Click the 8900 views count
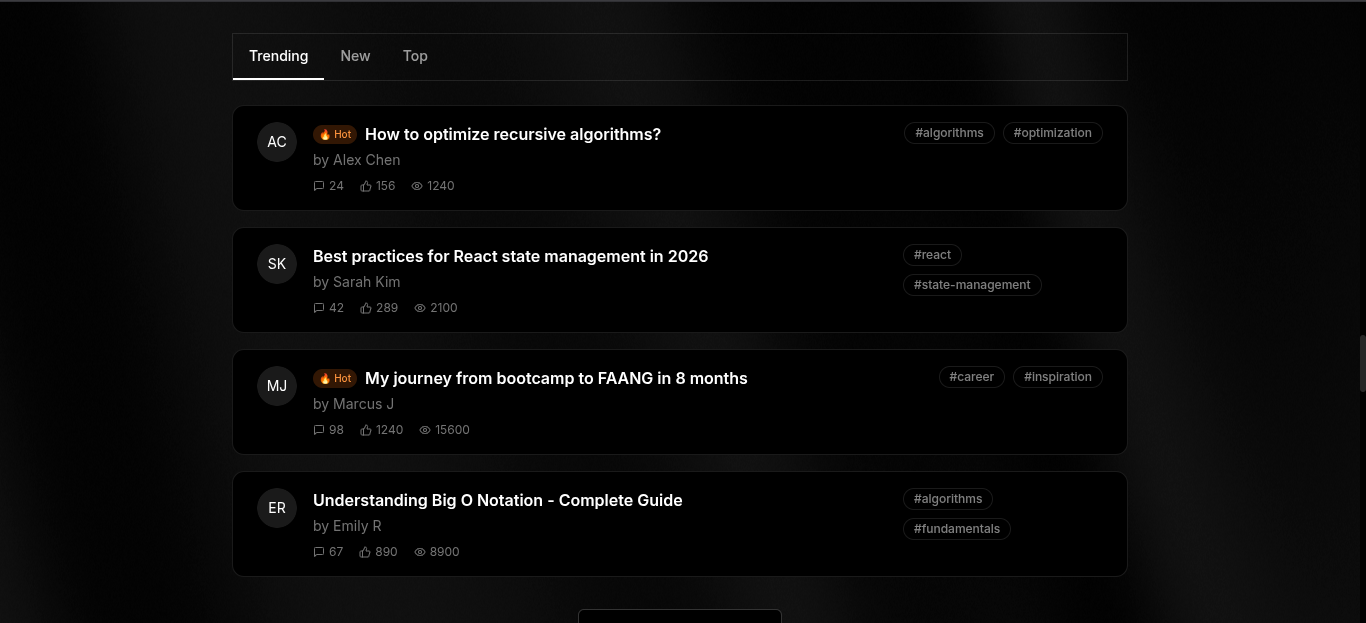The height and width of the screenshot is (623, 1366). point(445,552)
